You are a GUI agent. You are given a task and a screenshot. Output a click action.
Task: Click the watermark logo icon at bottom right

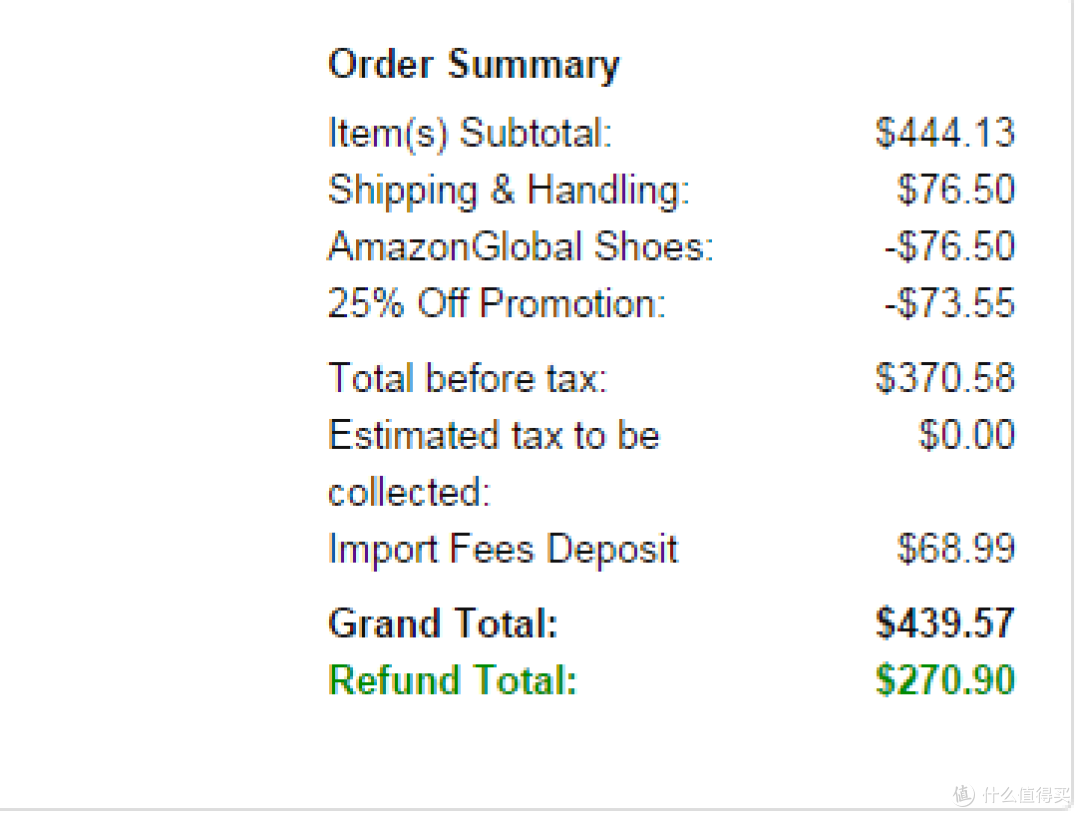(x=964, y=795)
